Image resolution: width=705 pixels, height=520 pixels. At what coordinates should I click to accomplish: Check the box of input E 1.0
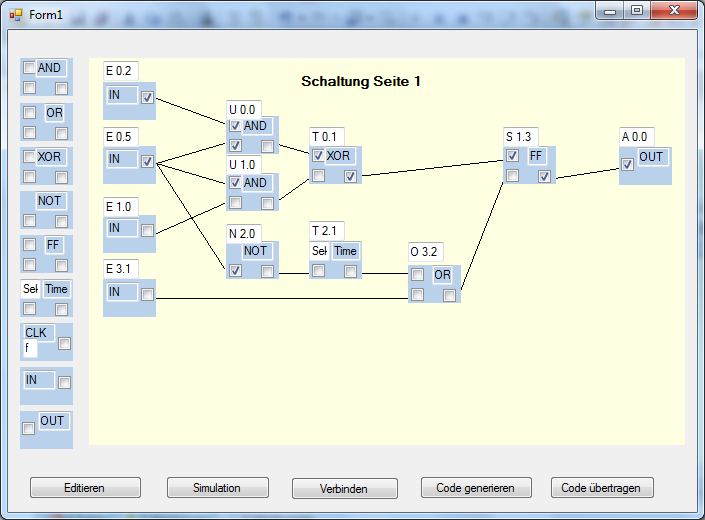147,231
